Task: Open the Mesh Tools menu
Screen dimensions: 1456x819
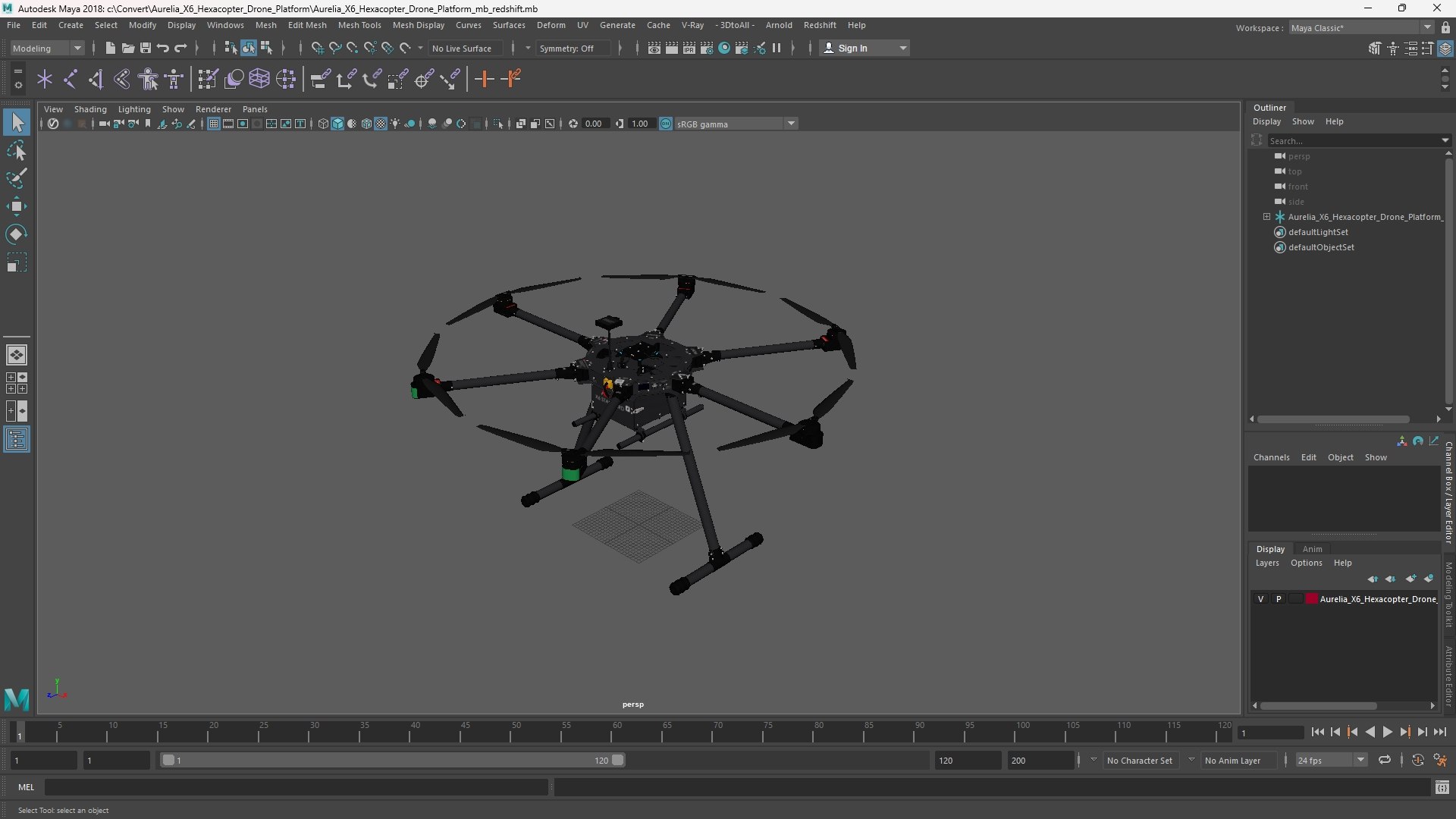Action: coord(359,25)
